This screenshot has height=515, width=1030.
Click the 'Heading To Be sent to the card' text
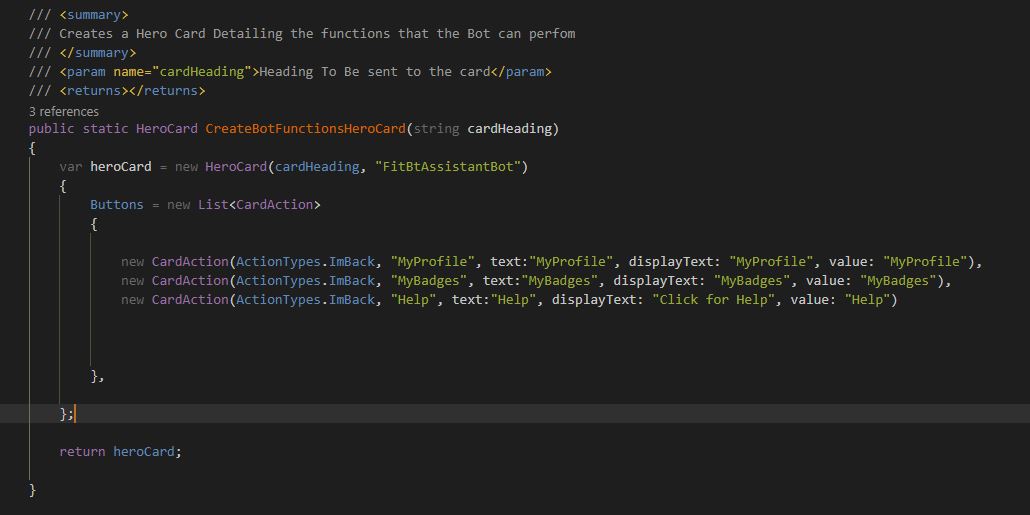point(375,72)
